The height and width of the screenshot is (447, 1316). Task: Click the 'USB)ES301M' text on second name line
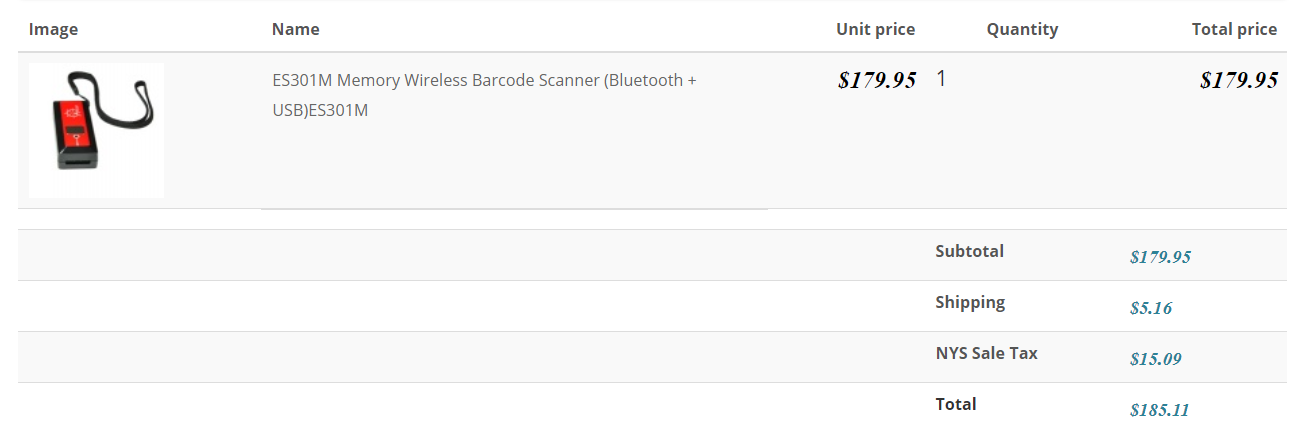320,110
